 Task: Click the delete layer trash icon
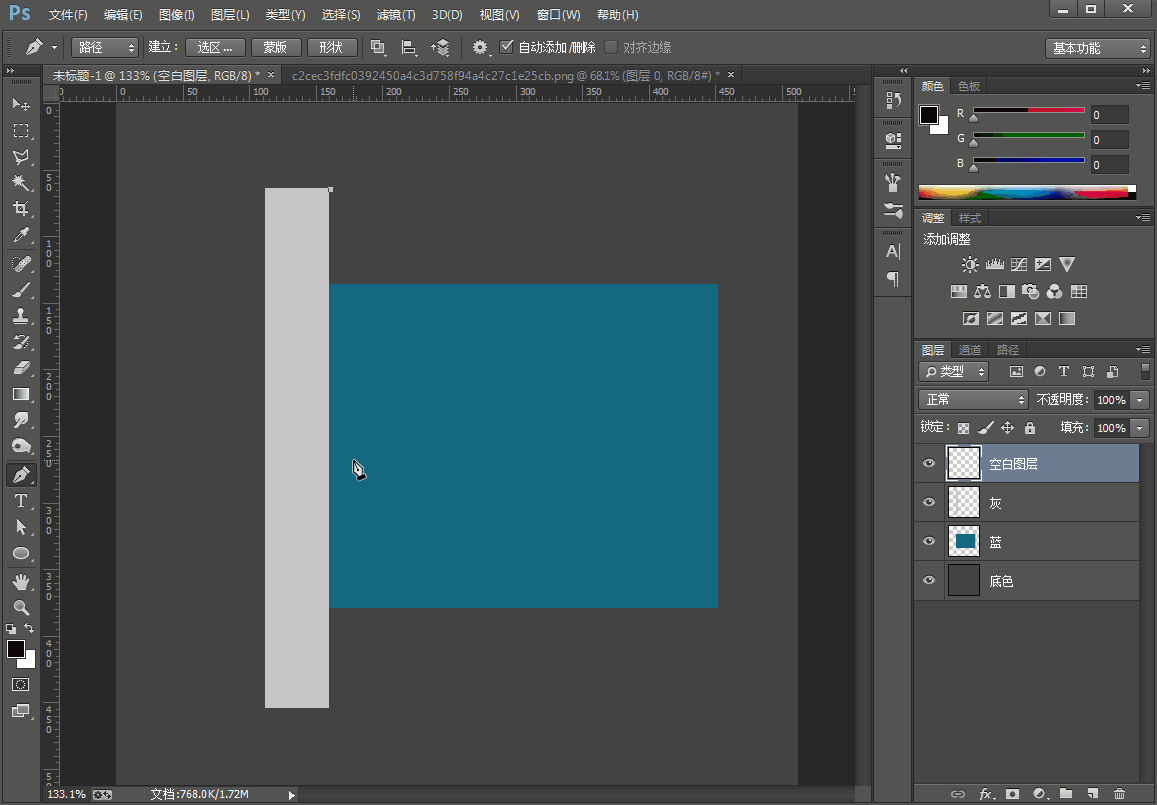(1119, 794)
